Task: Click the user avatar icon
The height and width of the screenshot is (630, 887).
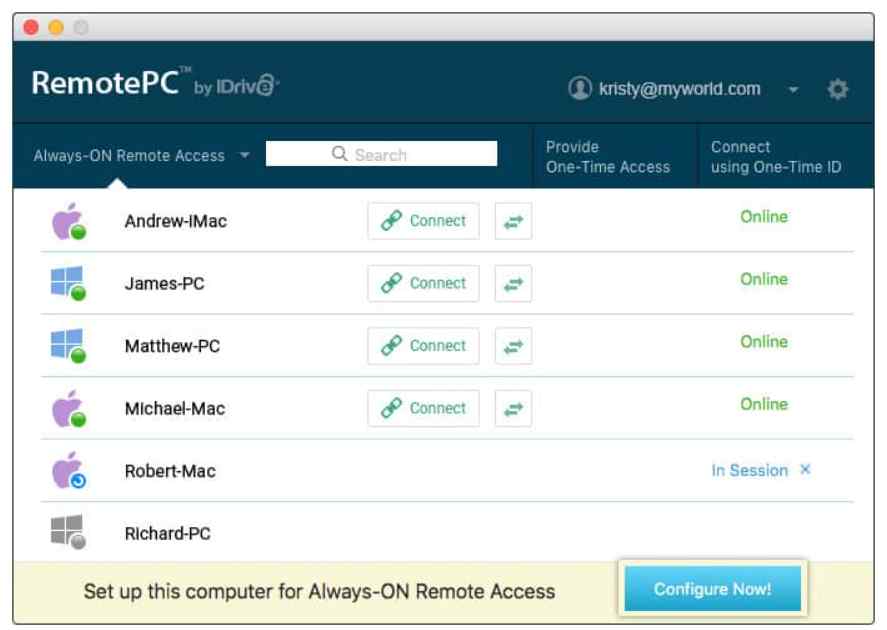Action: pyautogui.click(x=580, y=88)
